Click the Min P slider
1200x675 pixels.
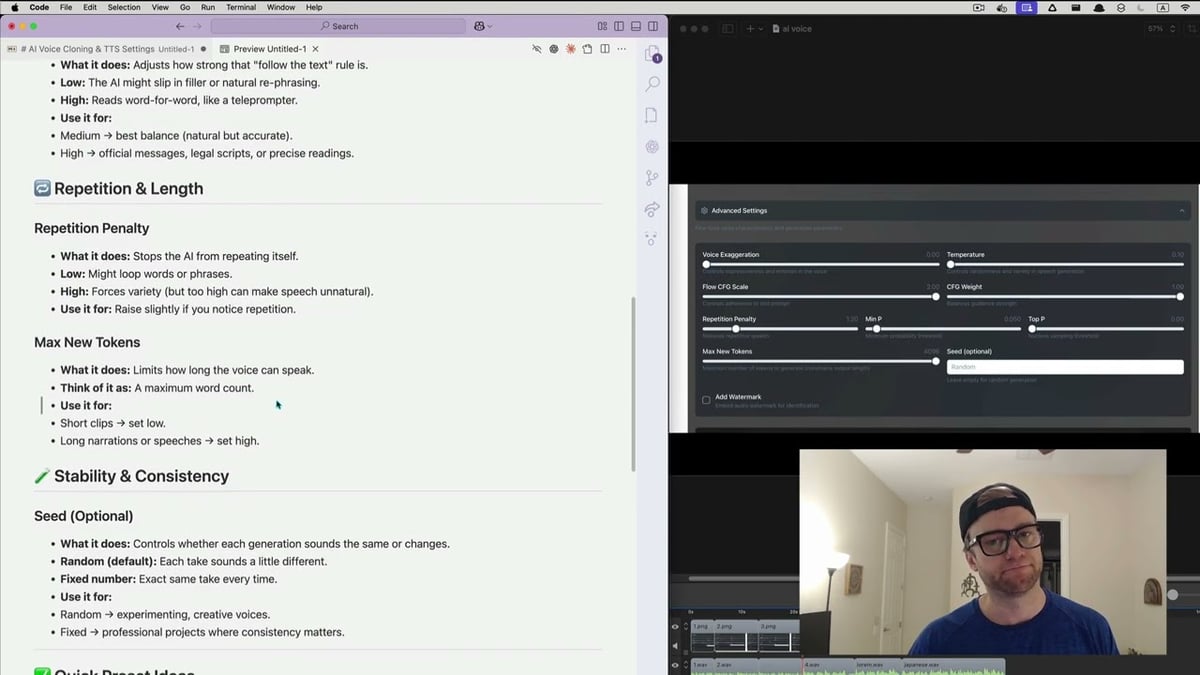tap(943, 328)
